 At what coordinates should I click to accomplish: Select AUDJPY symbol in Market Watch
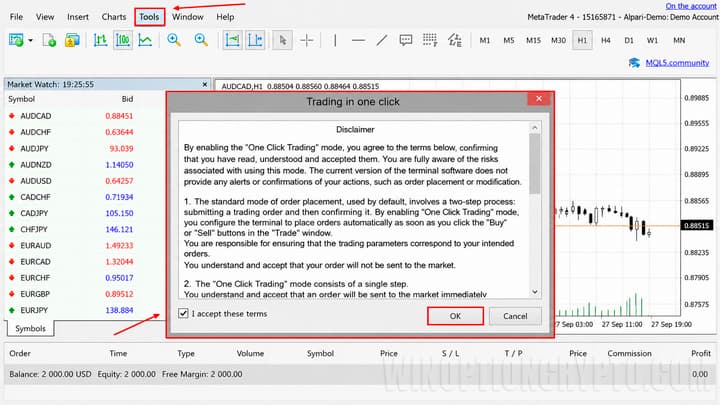click(x=34, y=149)
